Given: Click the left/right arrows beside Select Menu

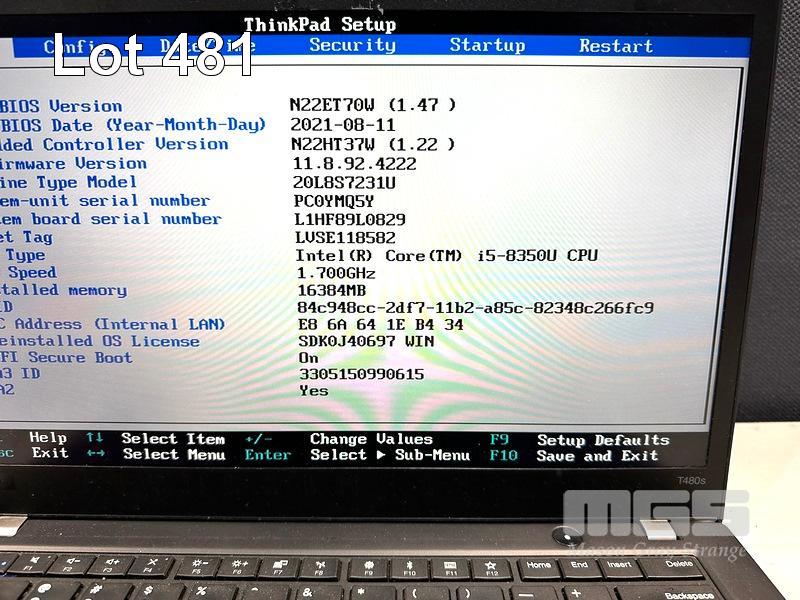Looking at the screenshot, I should click(x=94, y=454).
